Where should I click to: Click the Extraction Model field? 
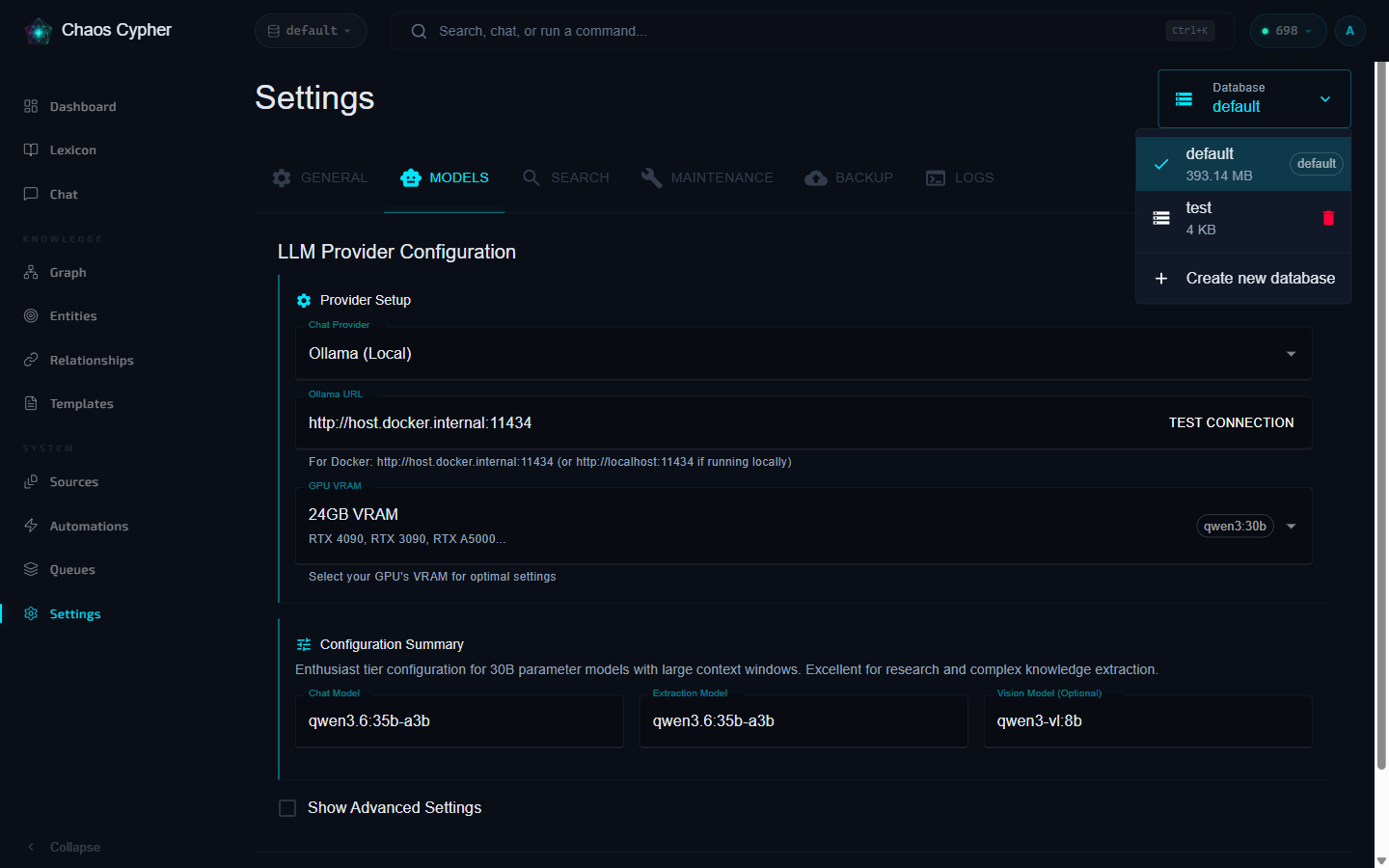(803, 720)
